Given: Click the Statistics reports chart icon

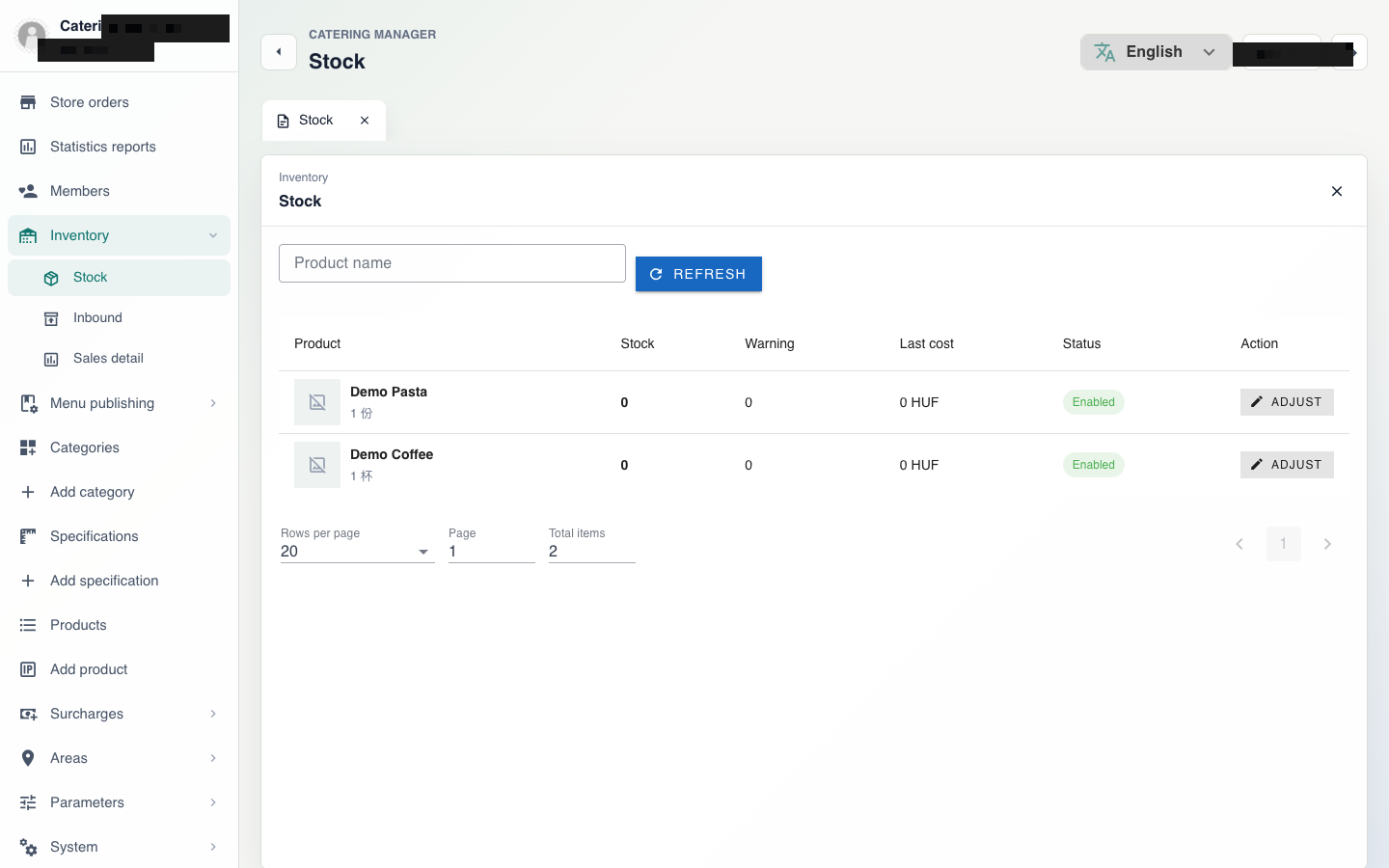Looking at the screenshot, I should coord(28,147).
